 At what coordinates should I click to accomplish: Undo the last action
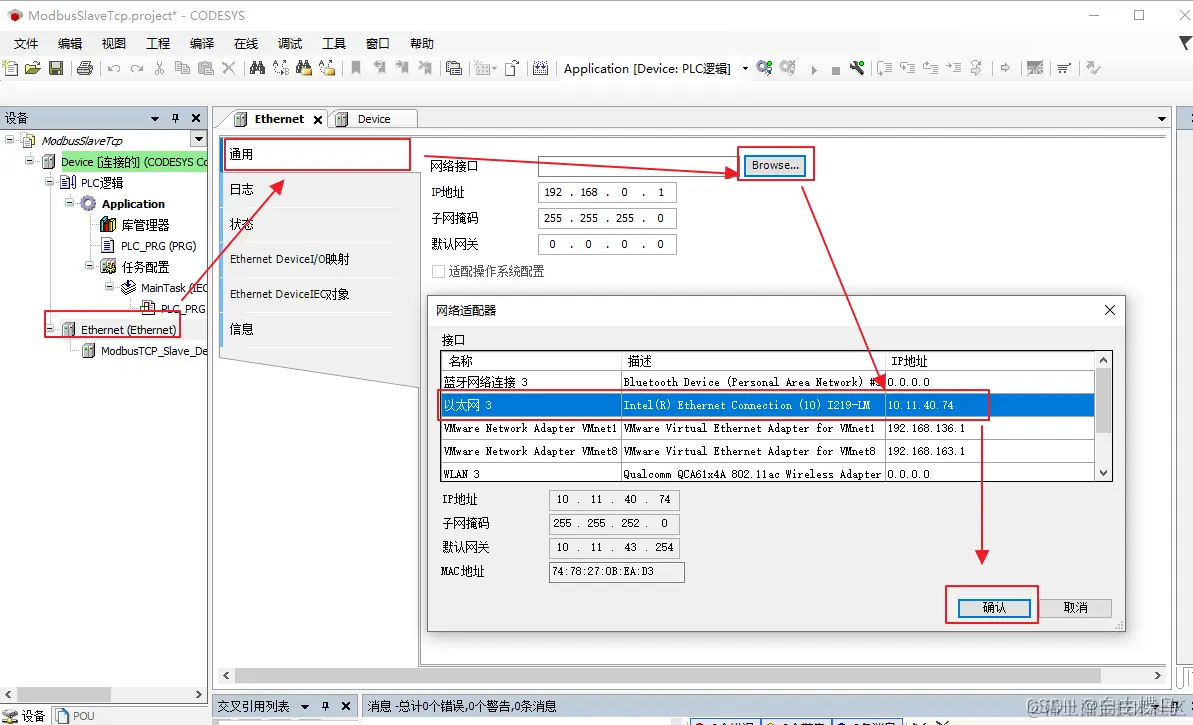113,68
